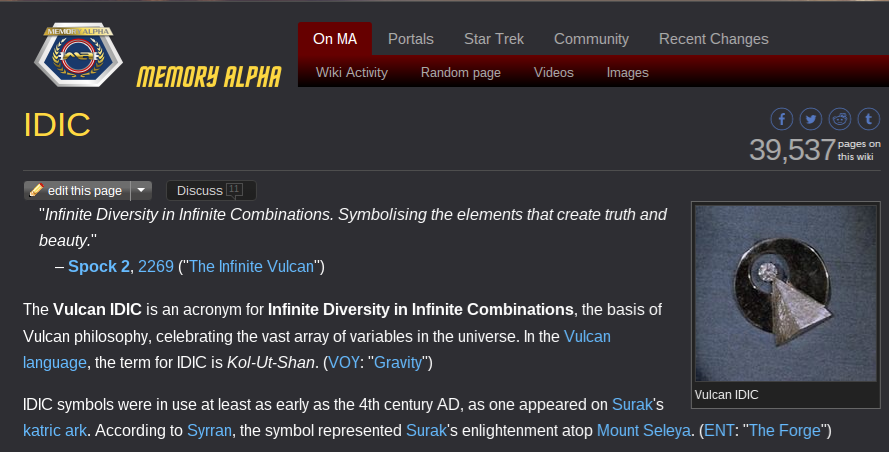Image resolution: width=889 pixels, height=452 pixels.
Task: Click the Memory Alpha wordmark
Action: pos(209,77)
